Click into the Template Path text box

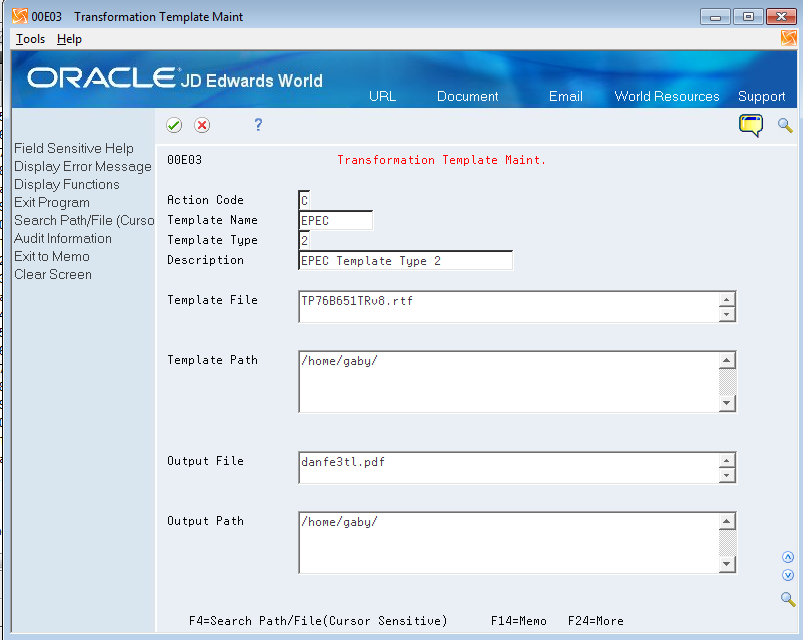pos(509,381)
